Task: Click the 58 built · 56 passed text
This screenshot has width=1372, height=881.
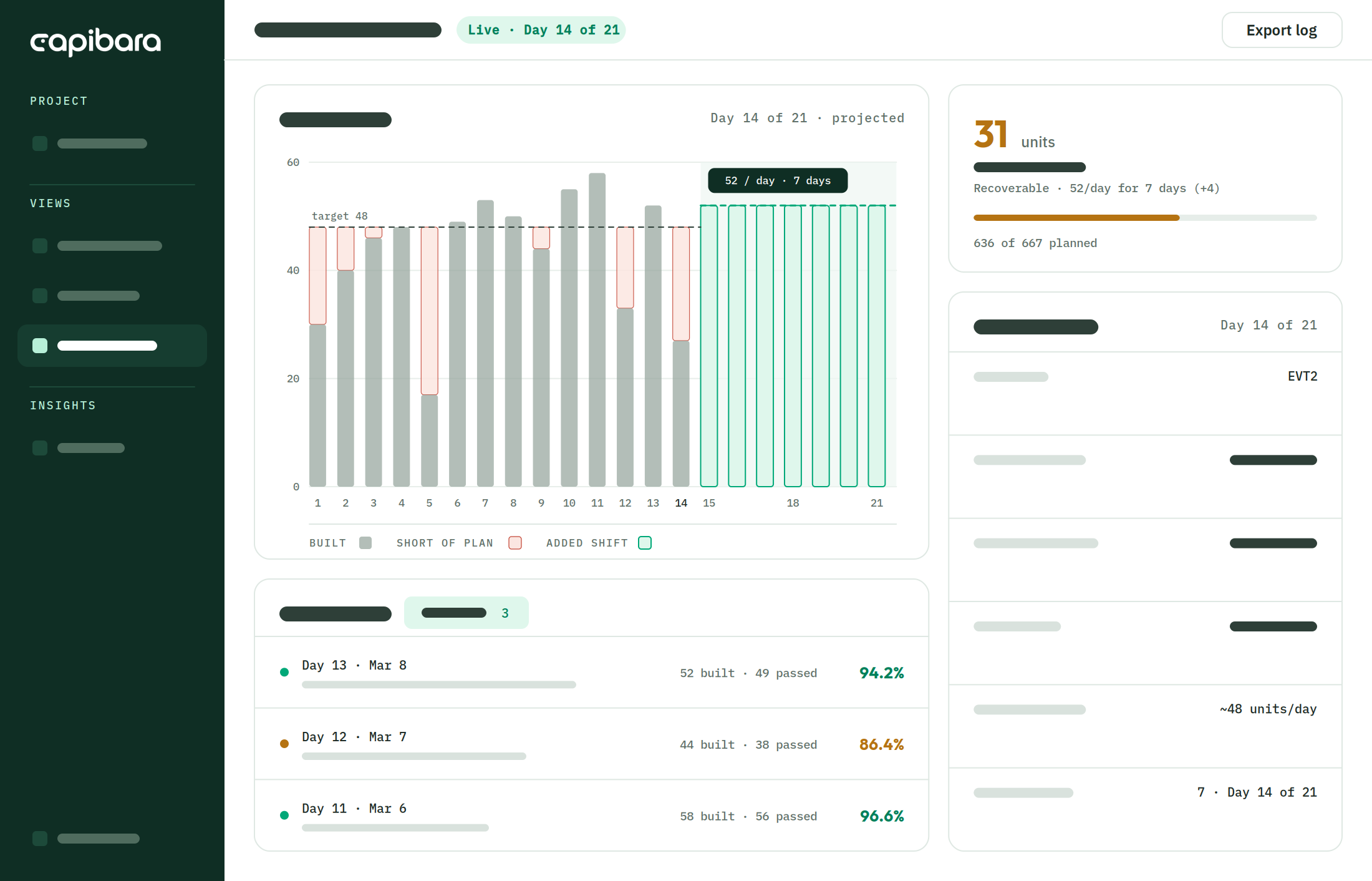Action: click(x=748, y=816)
